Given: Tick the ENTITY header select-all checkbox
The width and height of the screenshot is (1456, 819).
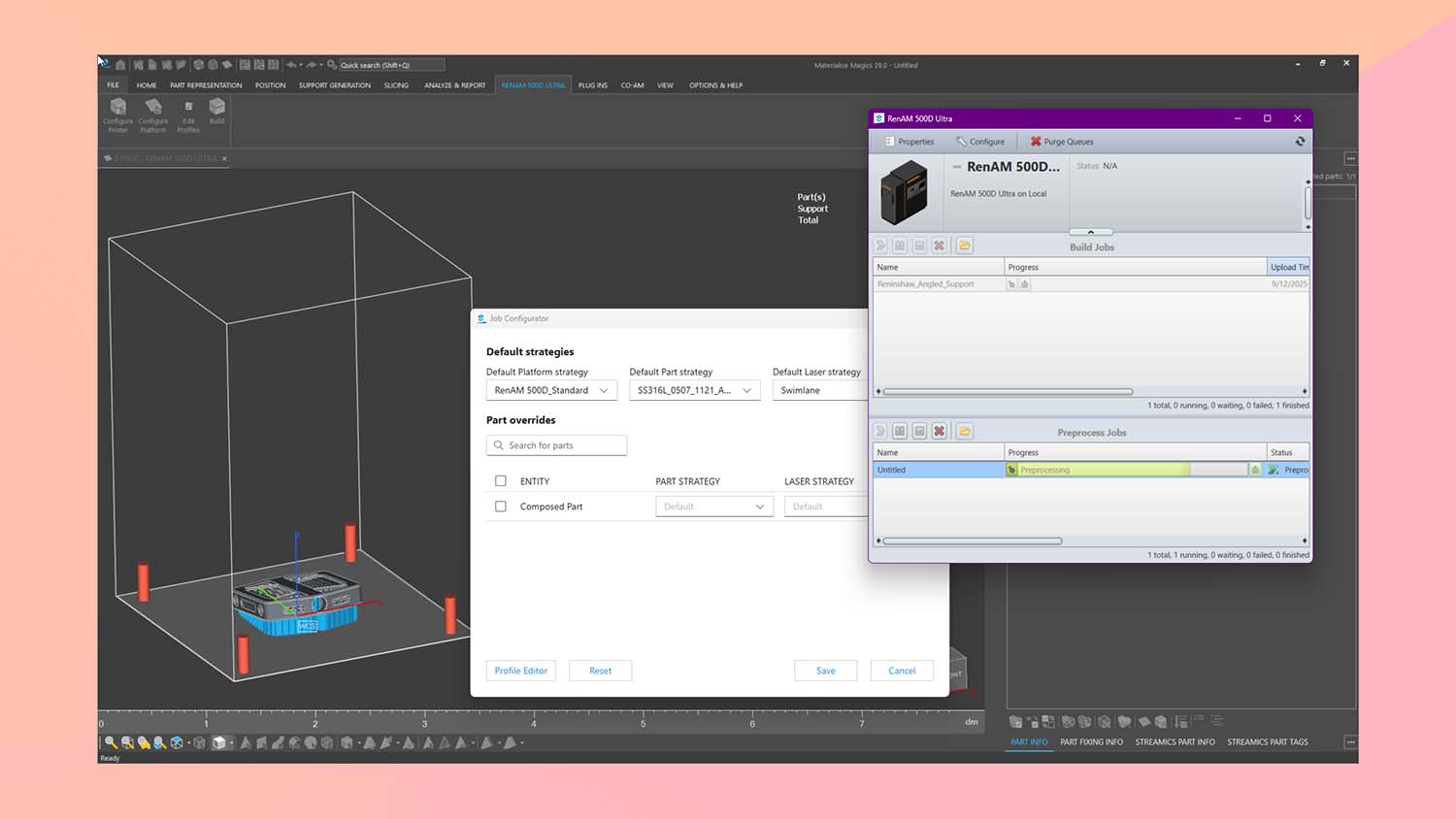Looking at the screenshot, I should (x=501, y=481).
